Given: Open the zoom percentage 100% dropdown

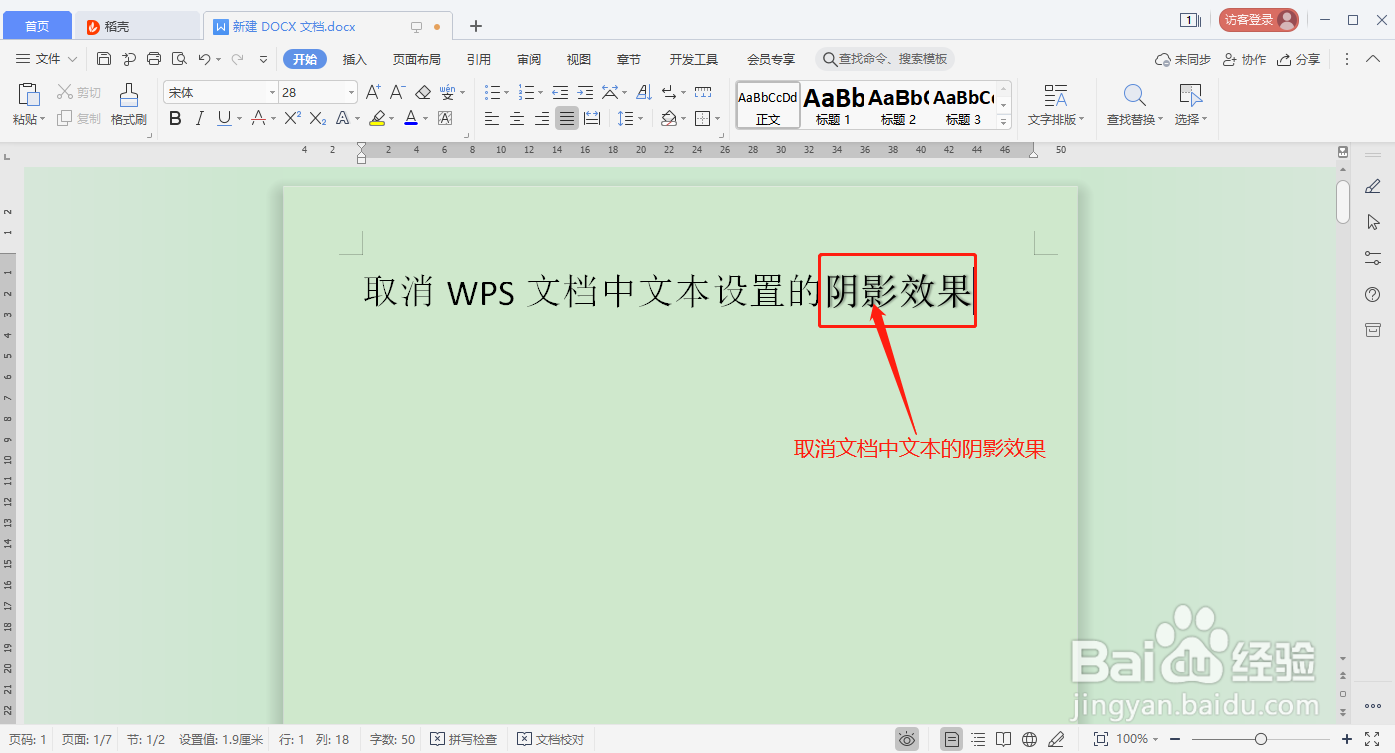Looking at the screenshot, I should [x=1137, y=739].
